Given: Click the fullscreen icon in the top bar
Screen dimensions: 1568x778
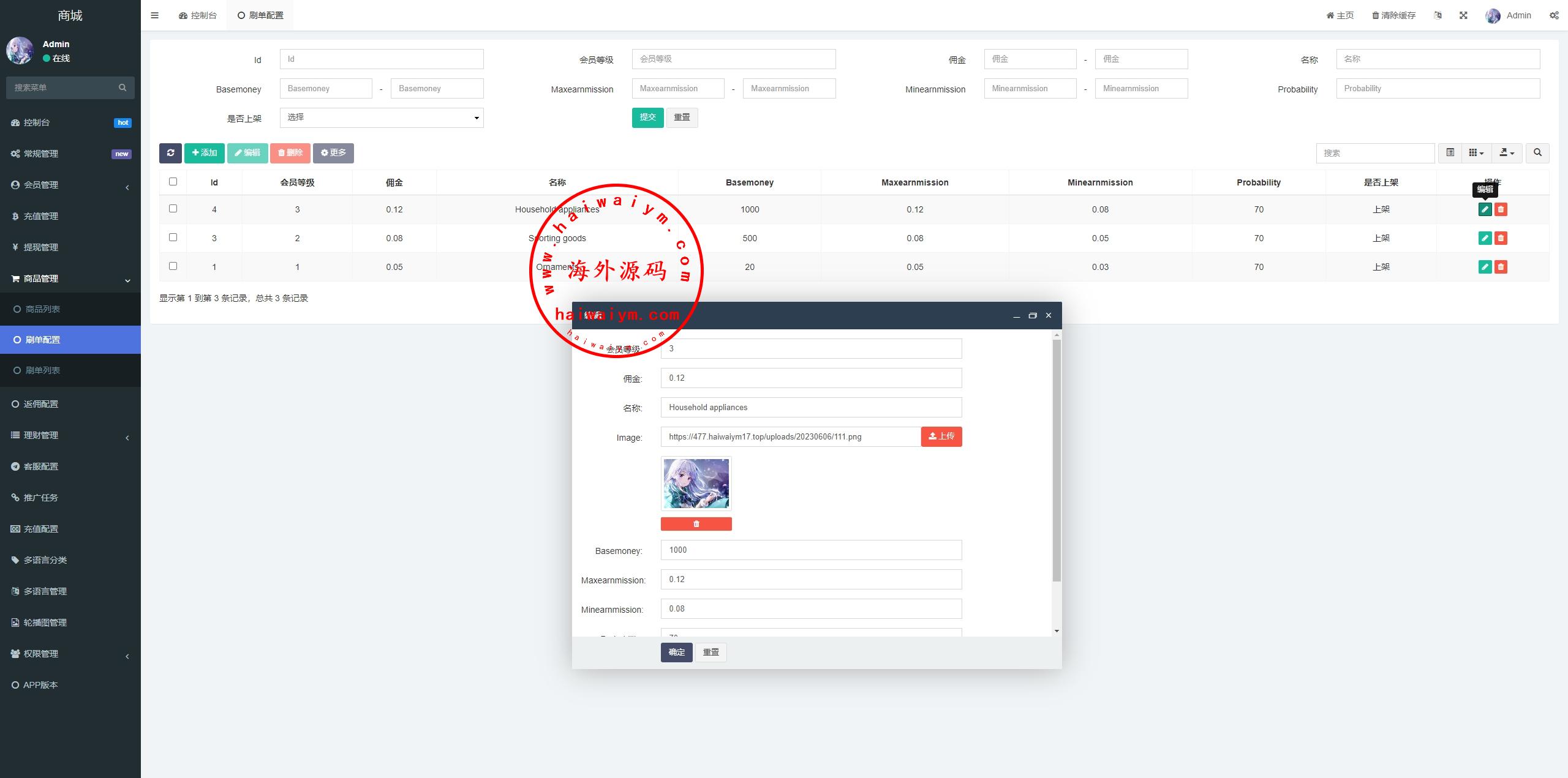Looking at the screenshot, I should 1463,15.
